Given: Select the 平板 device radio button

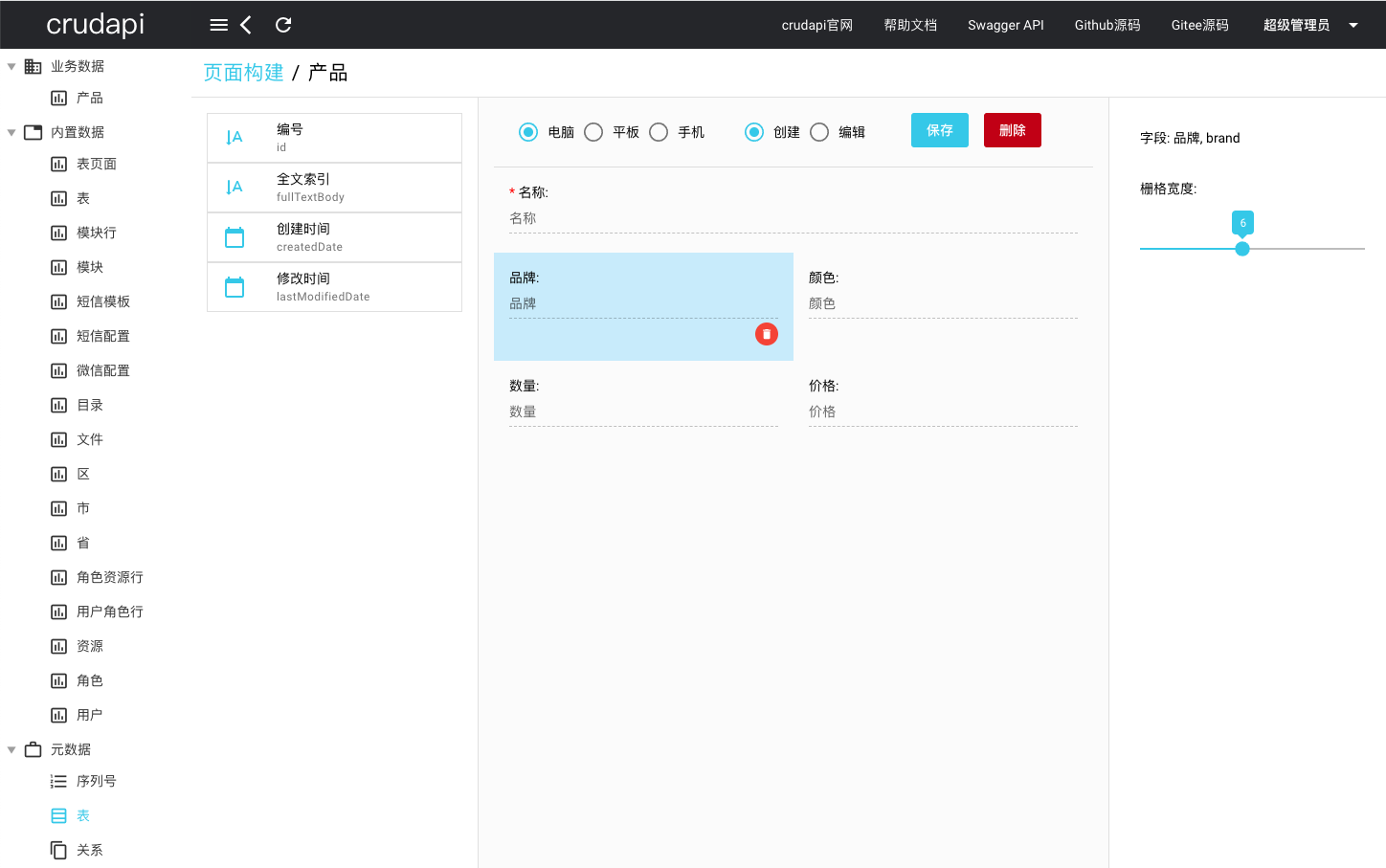Looking at the screenshot, I should click(593, 131).
